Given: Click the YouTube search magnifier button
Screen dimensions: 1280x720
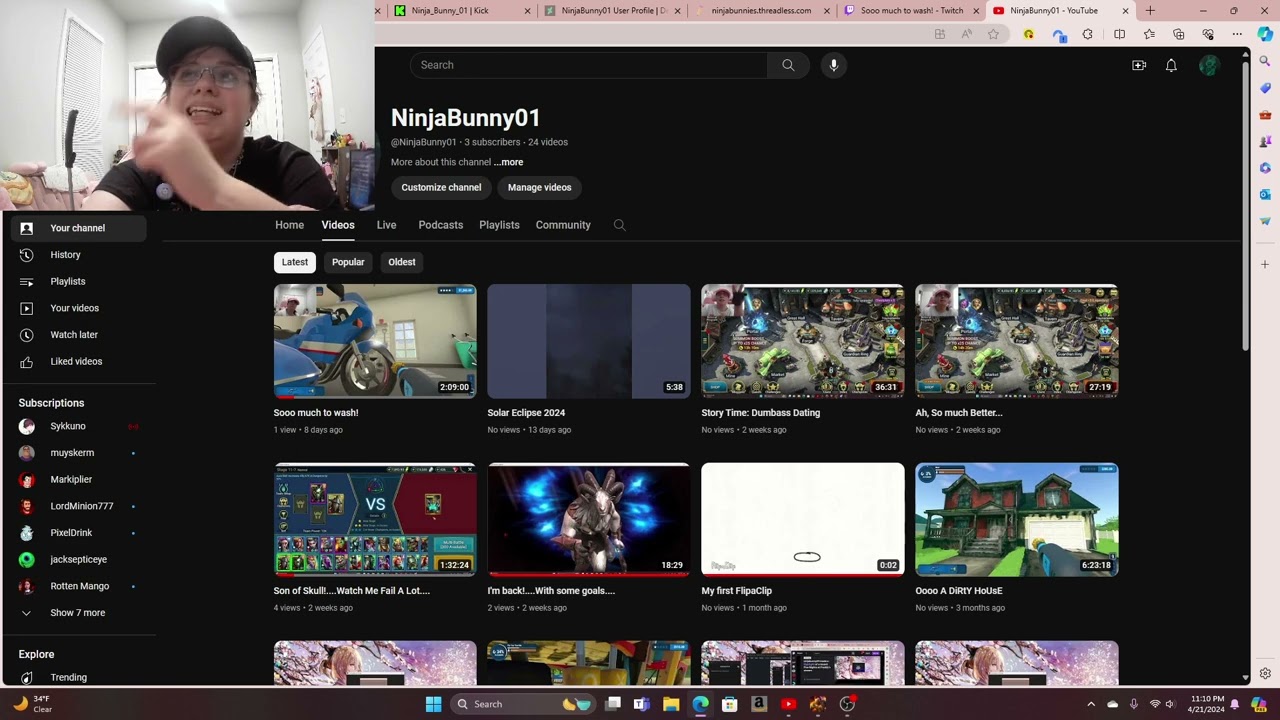Looking at the screenshot, I should point(788,65).
